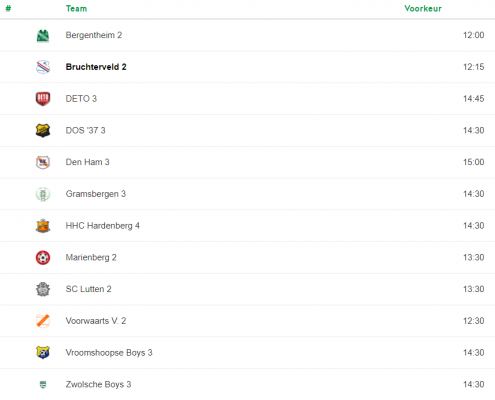Select the HHC Hardenberg 4 team name

[103, 226]
